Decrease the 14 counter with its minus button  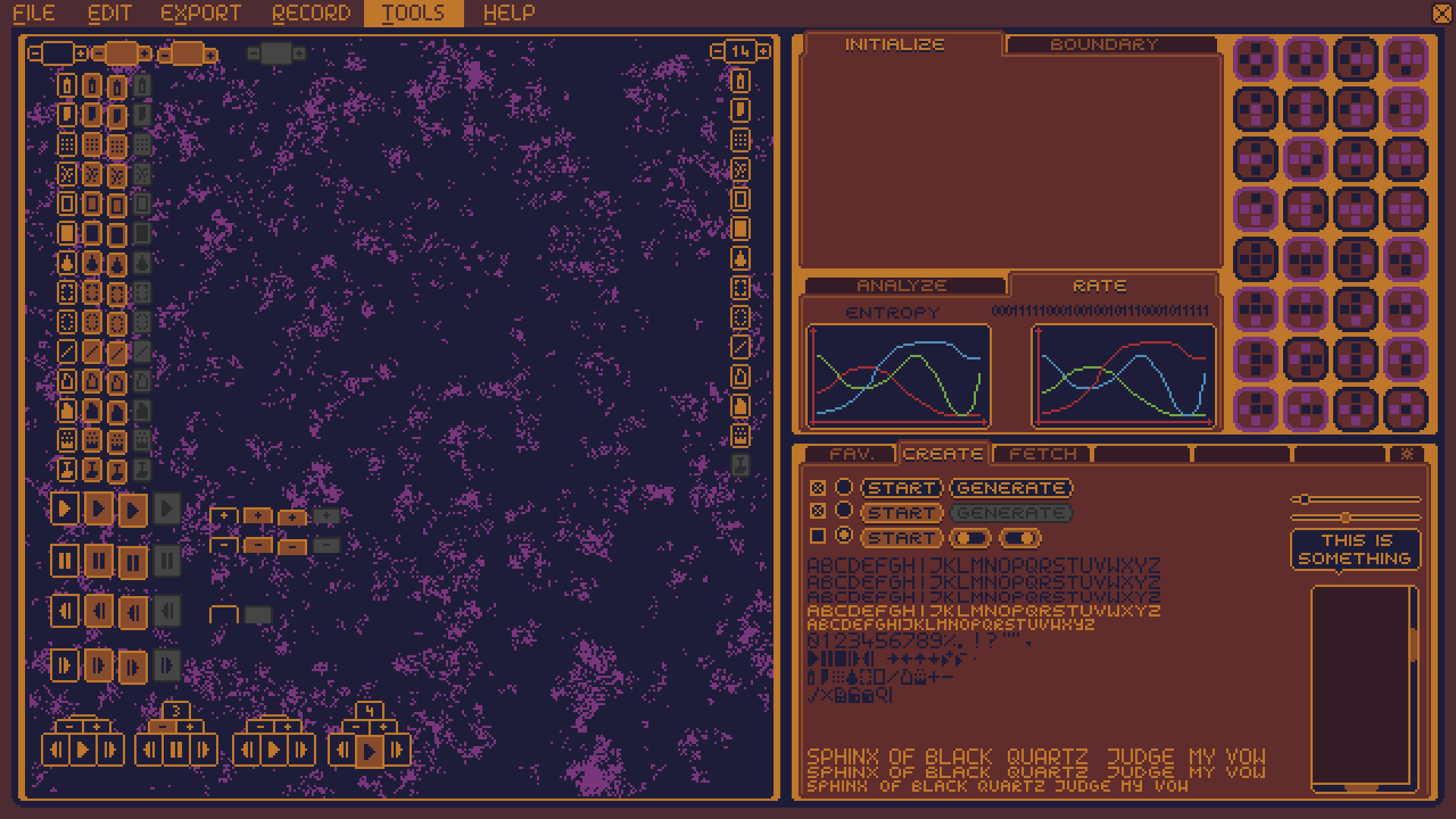[717, 52]
